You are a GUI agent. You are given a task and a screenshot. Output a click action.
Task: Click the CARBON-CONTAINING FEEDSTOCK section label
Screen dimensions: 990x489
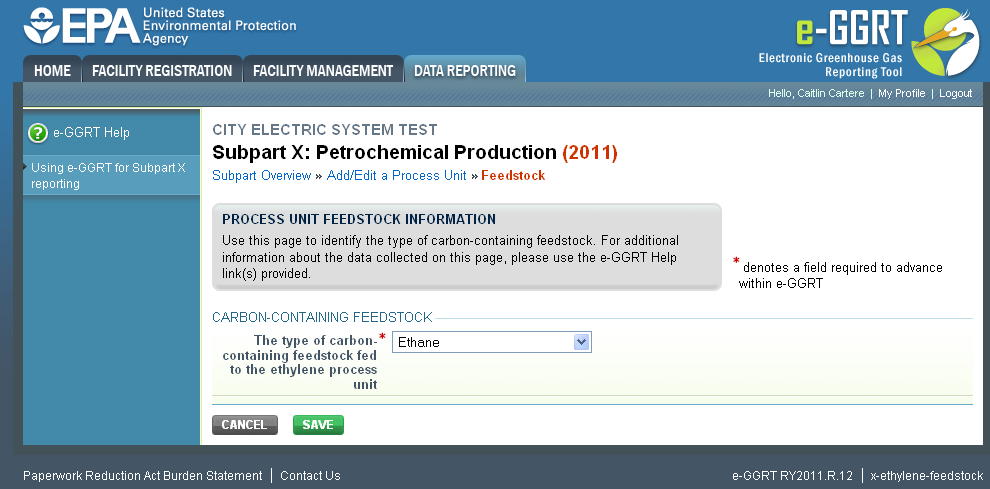(x=322, y=317)
